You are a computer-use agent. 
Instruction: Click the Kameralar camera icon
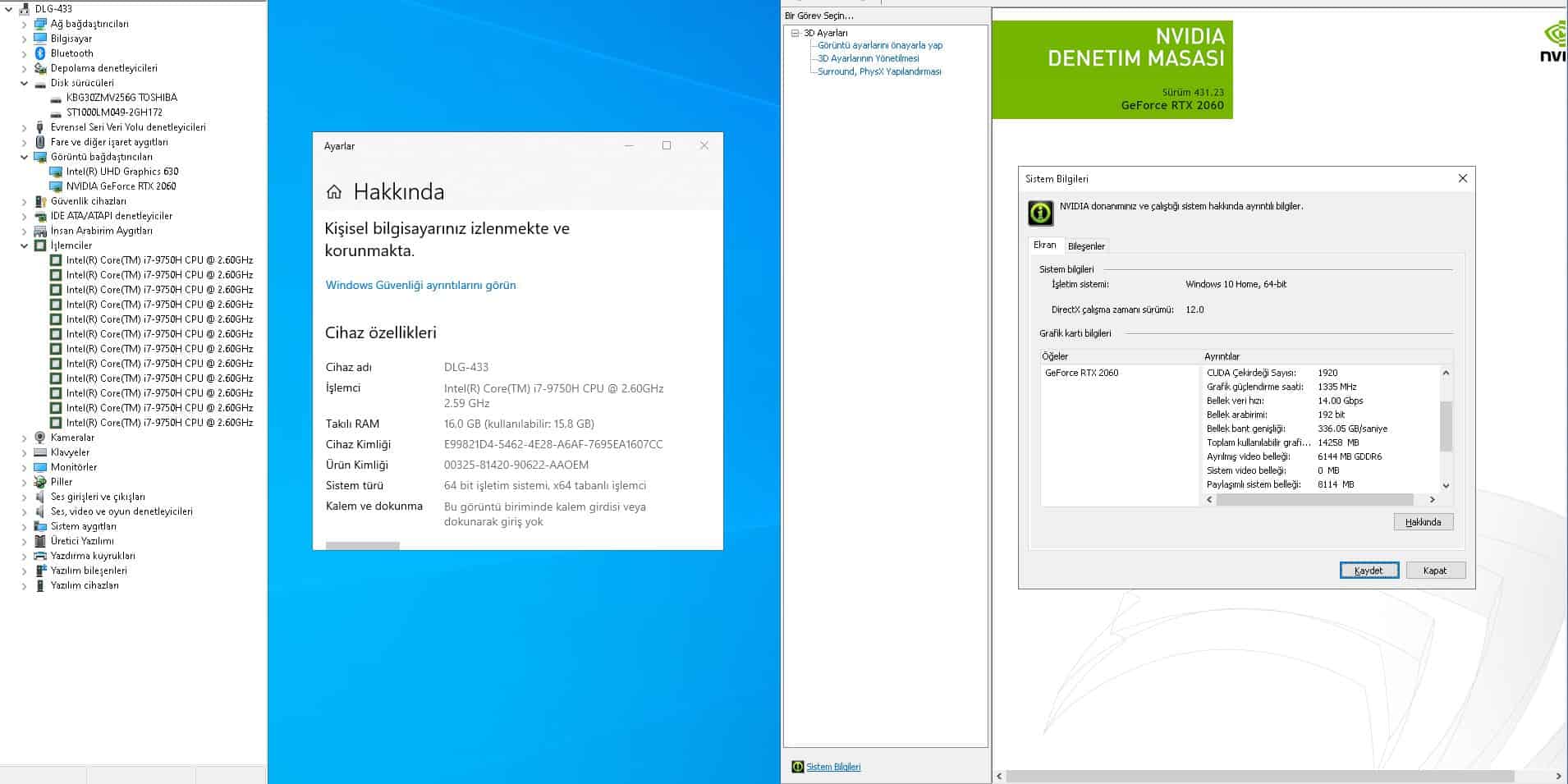tap(40, 438)
